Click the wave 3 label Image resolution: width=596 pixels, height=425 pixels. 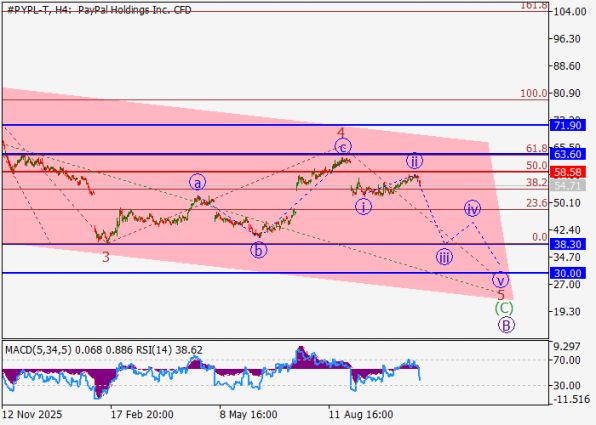tap(106, 257)
